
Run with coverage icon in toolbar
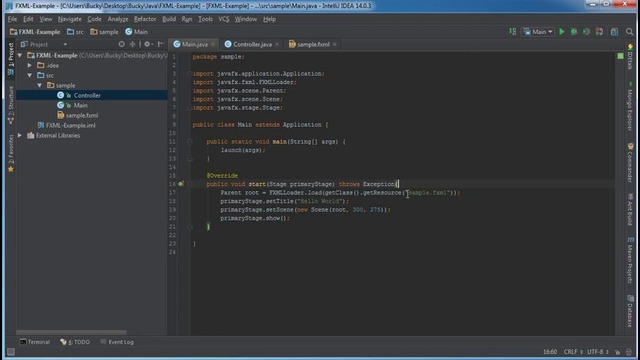point(586,32)
